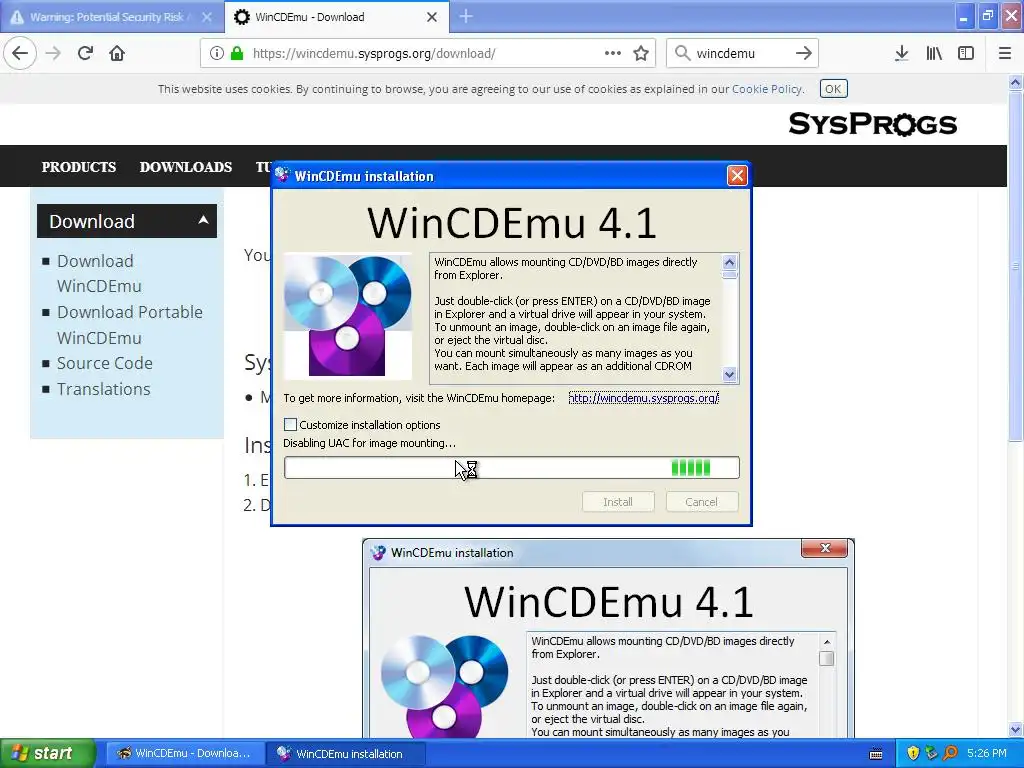This screenshot has height=768, width=1024.
Task: Open the Library icon in toolbar
Action: click(934, 53)
